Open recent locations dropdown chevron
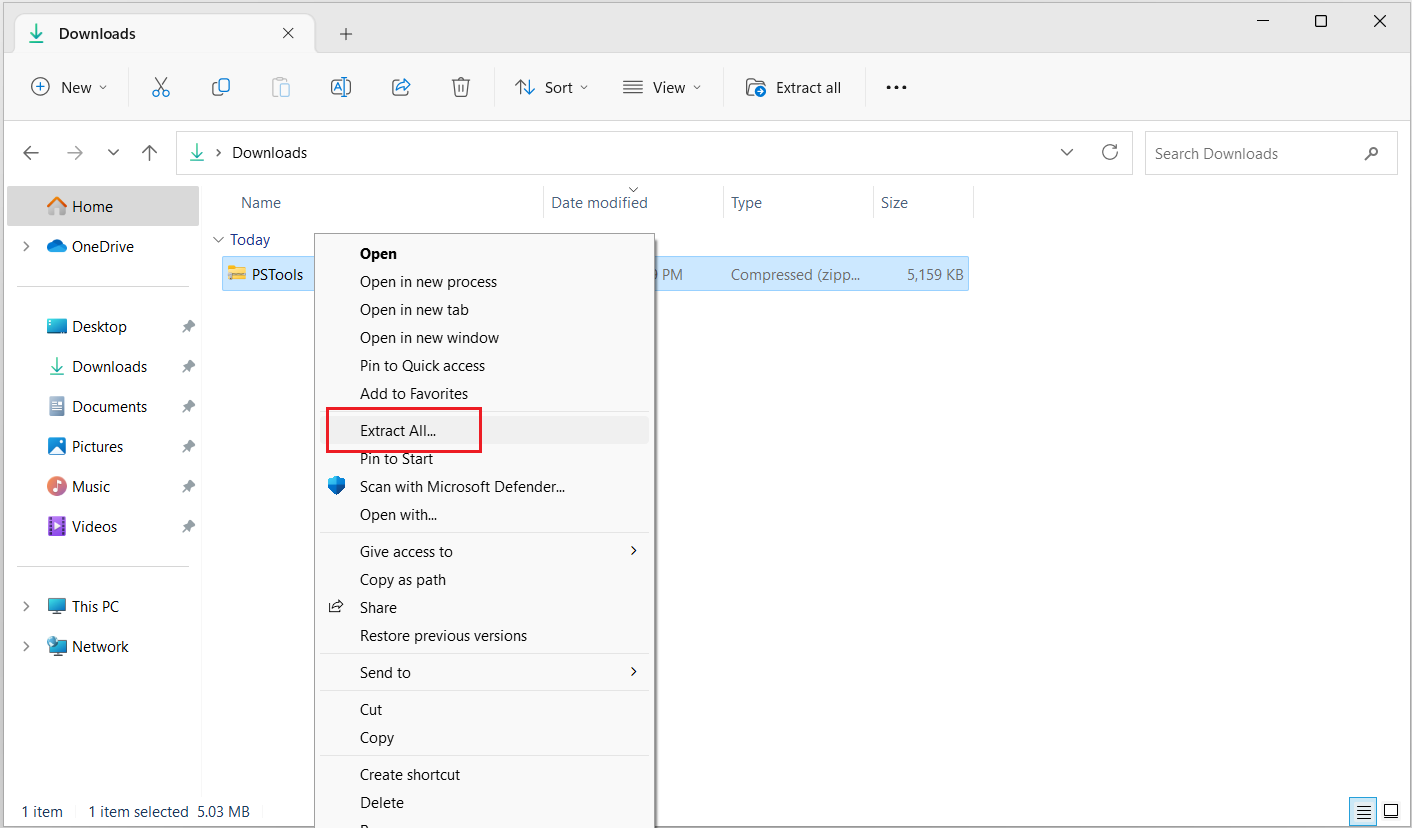Screen dimensions: 1412x828 (113, 153)
